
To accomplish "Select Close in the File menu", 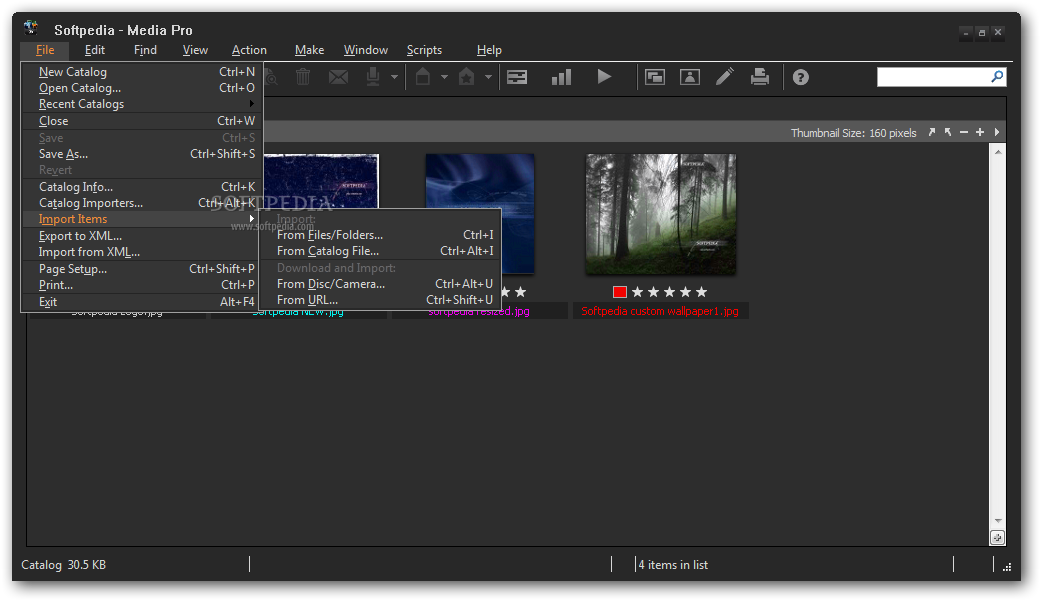I will pos(142,121).
